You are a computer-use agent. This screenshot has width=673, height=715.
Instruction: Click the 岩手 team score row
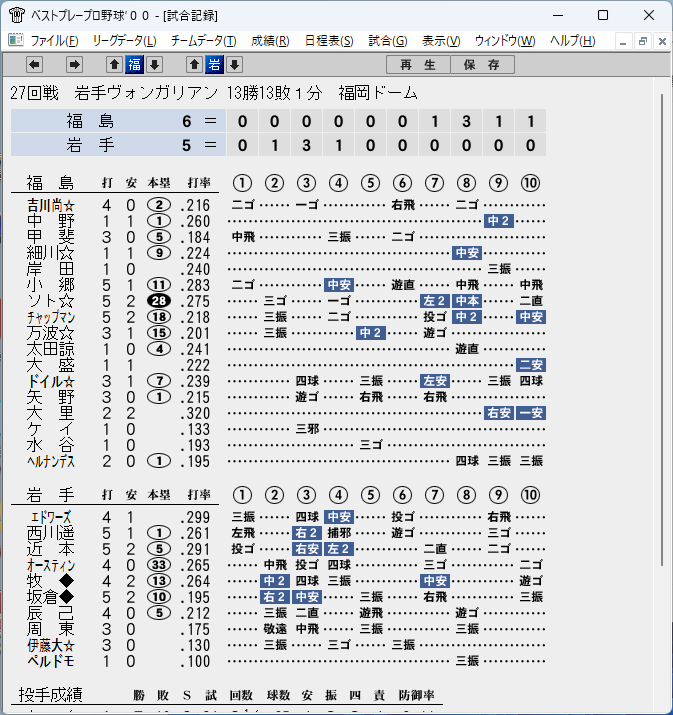tap(278, 145)
